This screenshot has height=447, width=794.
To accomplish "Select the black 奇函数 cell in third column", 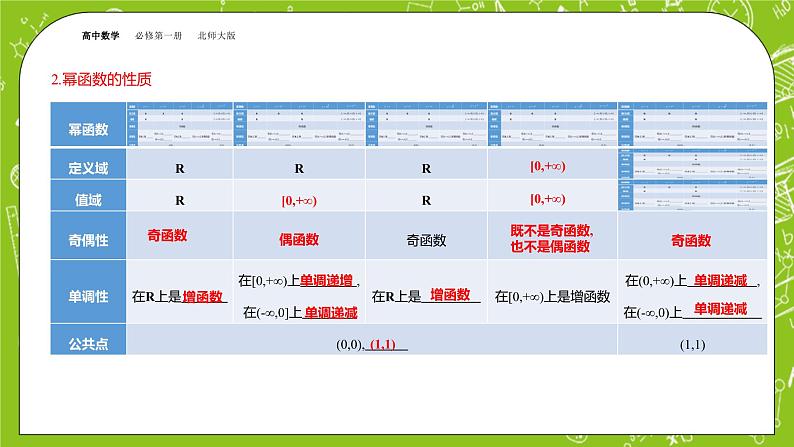I will pos(426,240).
